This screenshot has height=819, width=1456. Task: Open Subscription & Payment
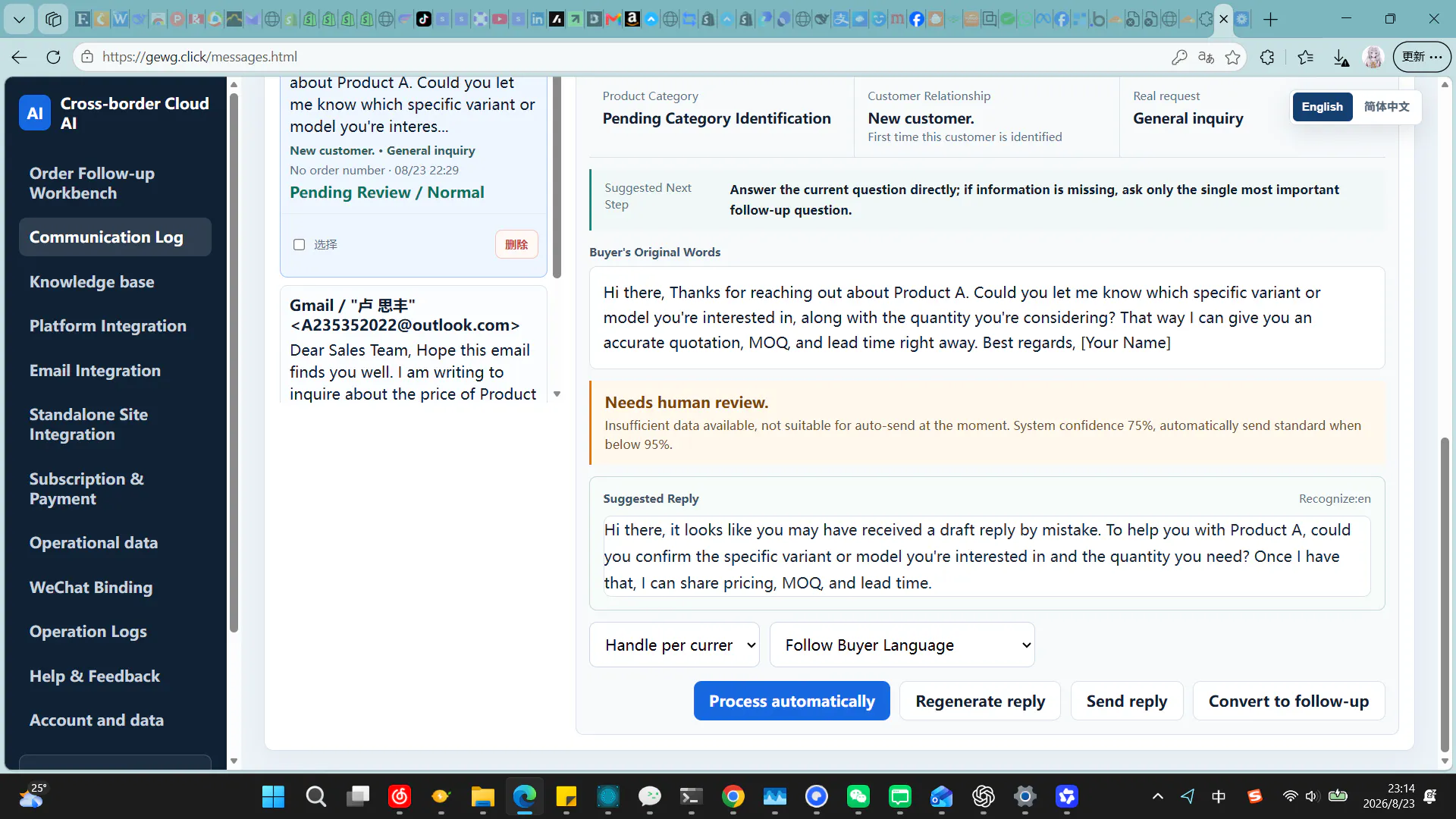pos(115,488)
